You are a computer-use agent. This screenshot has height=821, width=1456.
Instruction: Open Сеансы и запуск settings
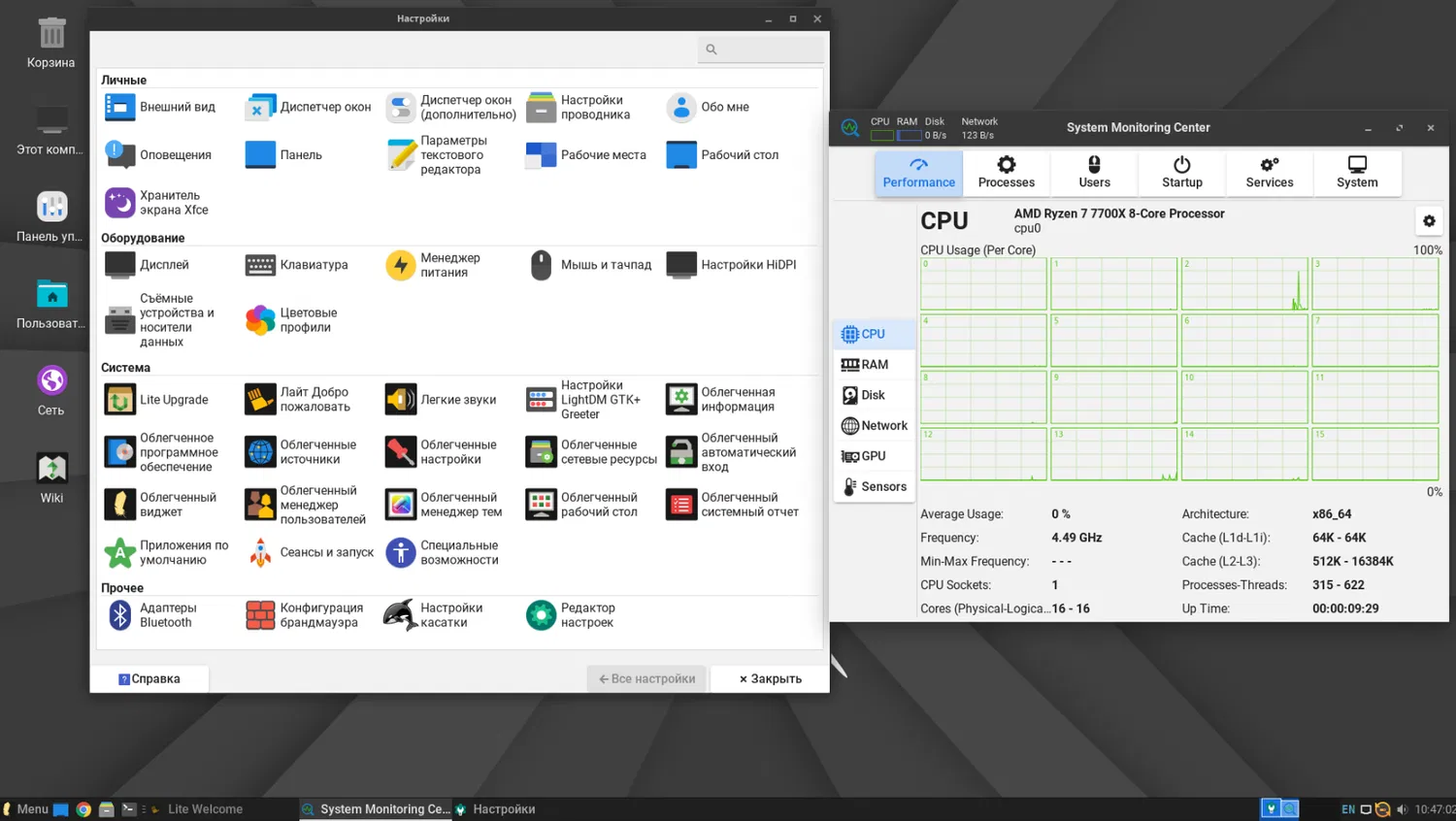tap(310, 552)
